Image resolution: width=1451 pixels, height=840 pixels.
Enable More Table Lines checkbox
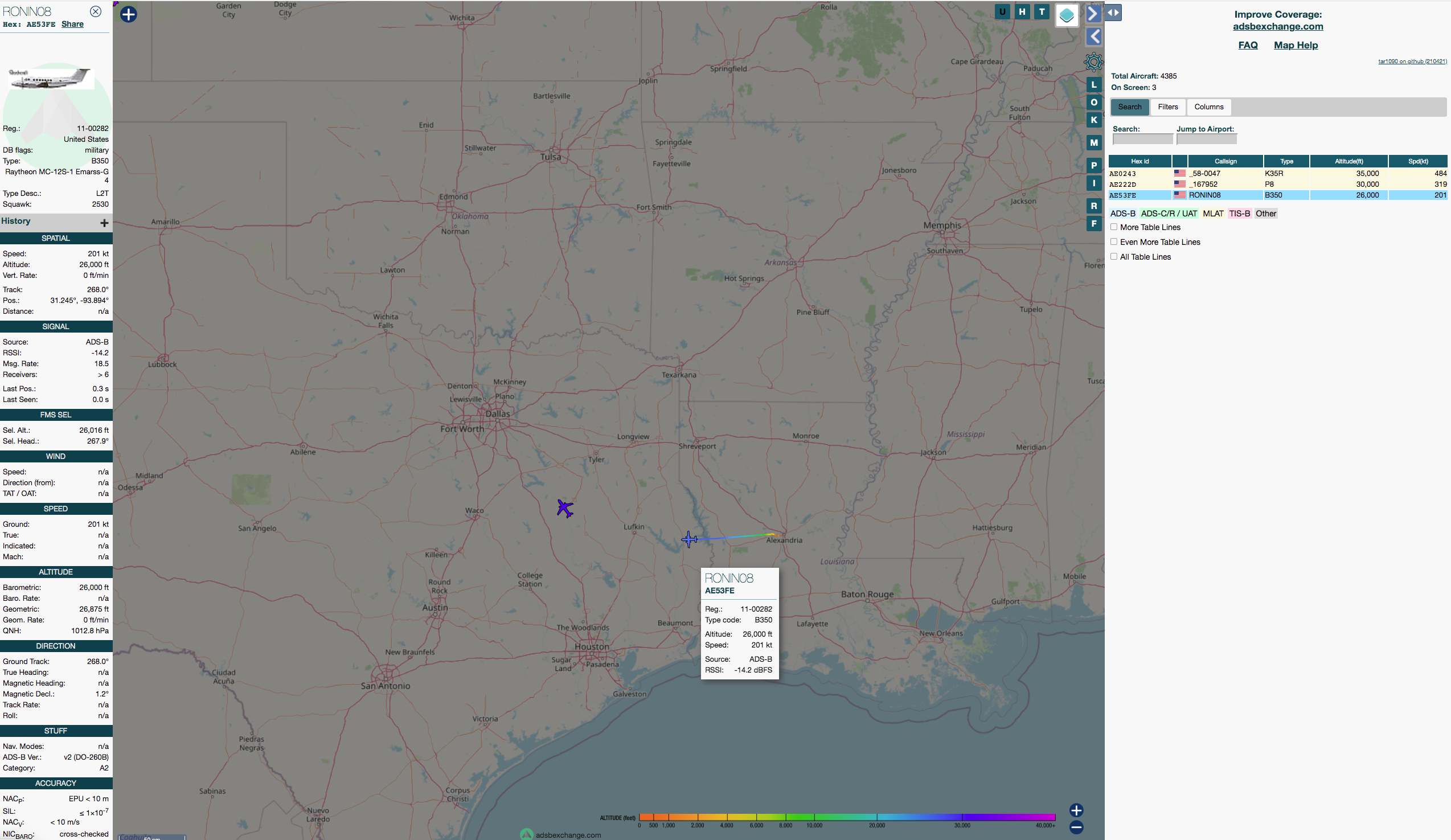(x=1113, y=227)
